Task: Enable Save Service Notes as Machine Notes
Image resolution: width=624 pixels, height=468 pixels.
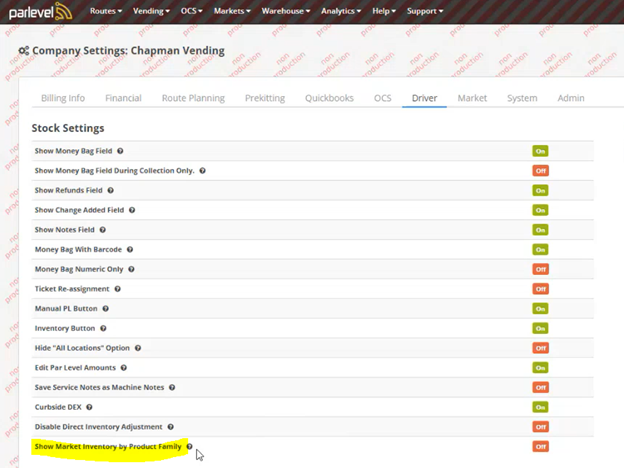Action: 540,388
